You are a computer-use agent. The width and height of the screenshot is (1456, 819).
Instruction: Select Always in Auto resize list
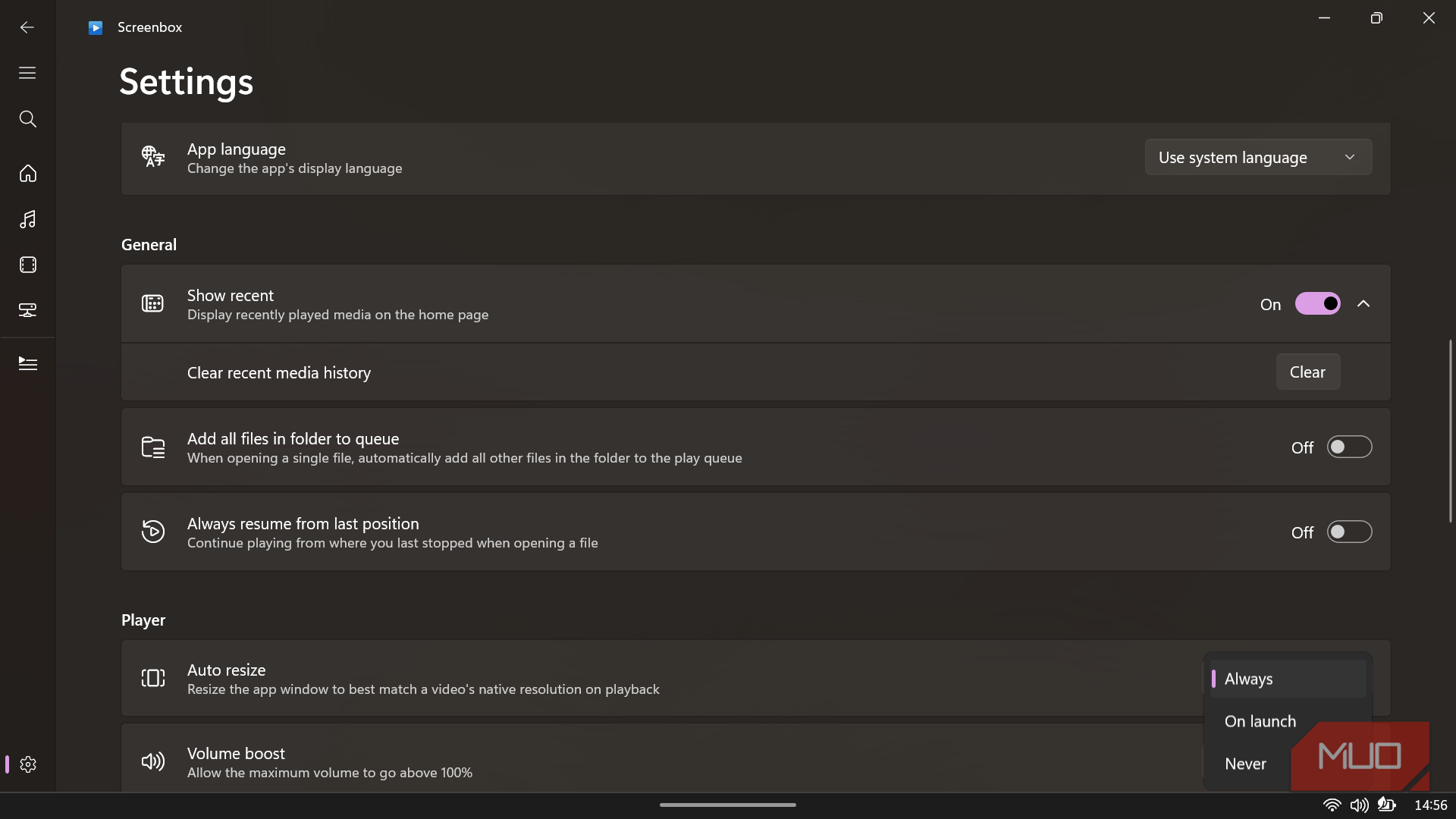coord(1288,679)
